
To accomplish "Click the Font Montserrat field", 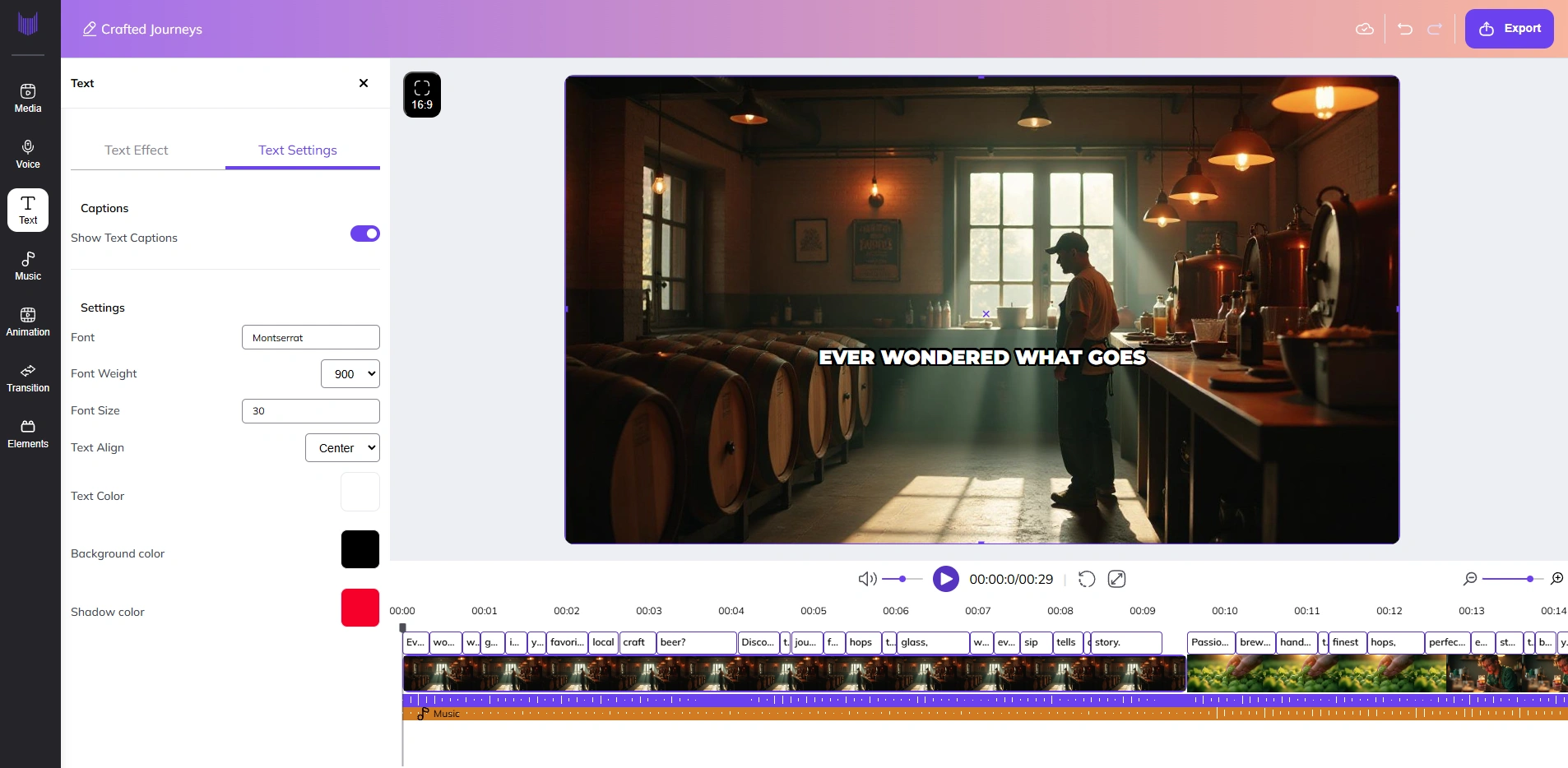I will 311,337.
